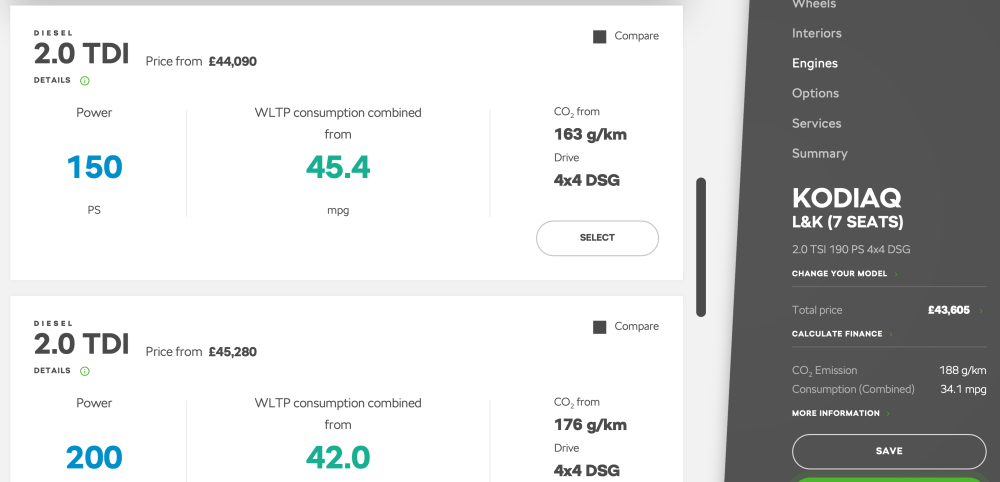Open Engines section in sidebar

pos(814,63)
